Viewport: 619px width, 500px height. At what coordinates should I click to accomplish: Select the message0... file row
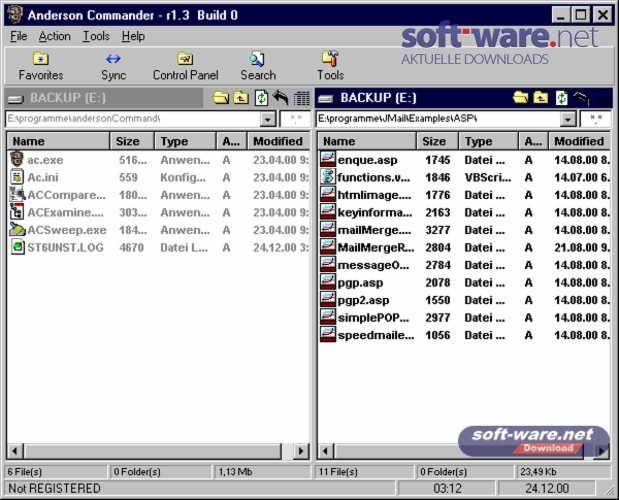click(464, 265)
